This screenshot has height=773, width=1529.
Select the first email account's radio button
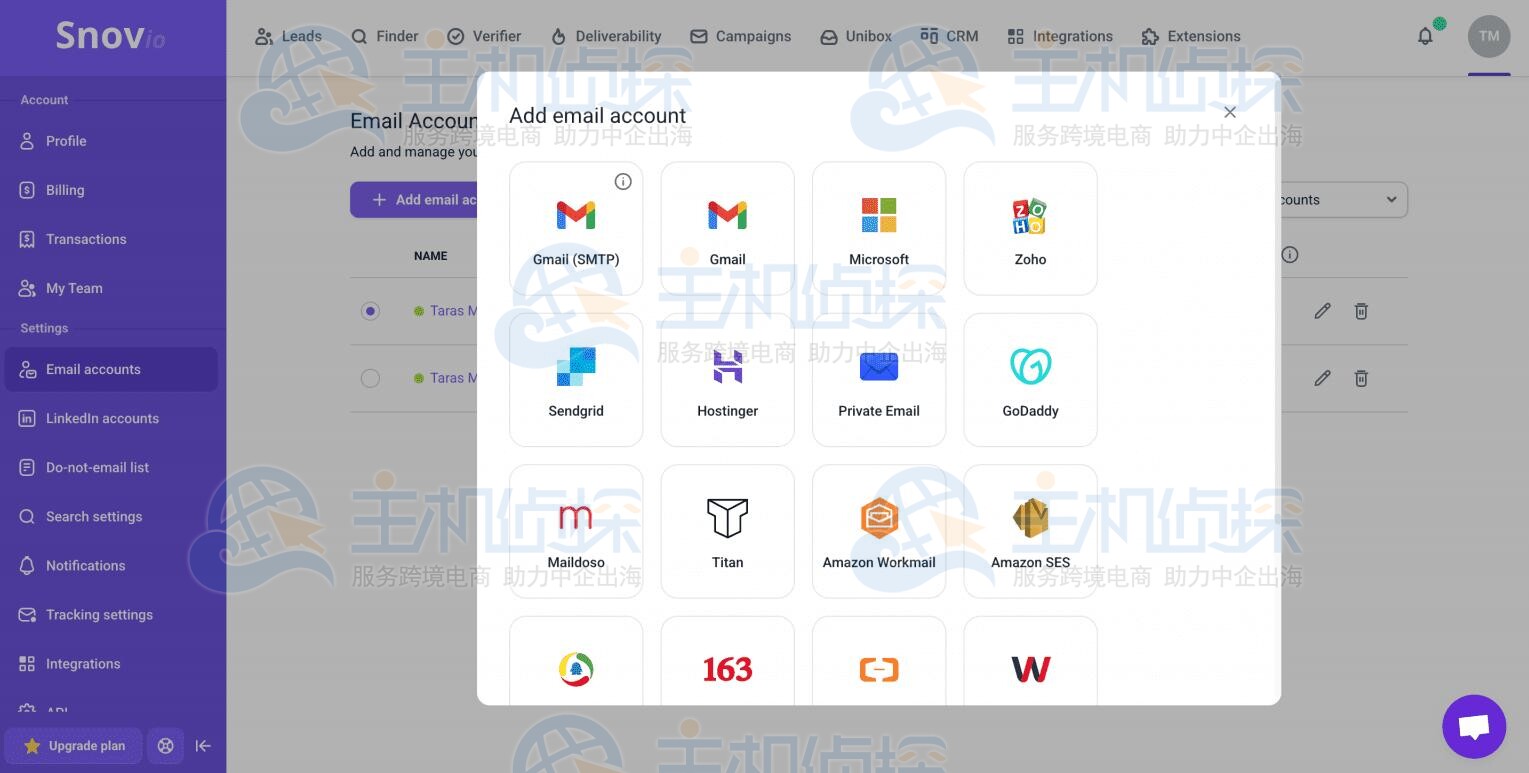[x=371, y=311]
